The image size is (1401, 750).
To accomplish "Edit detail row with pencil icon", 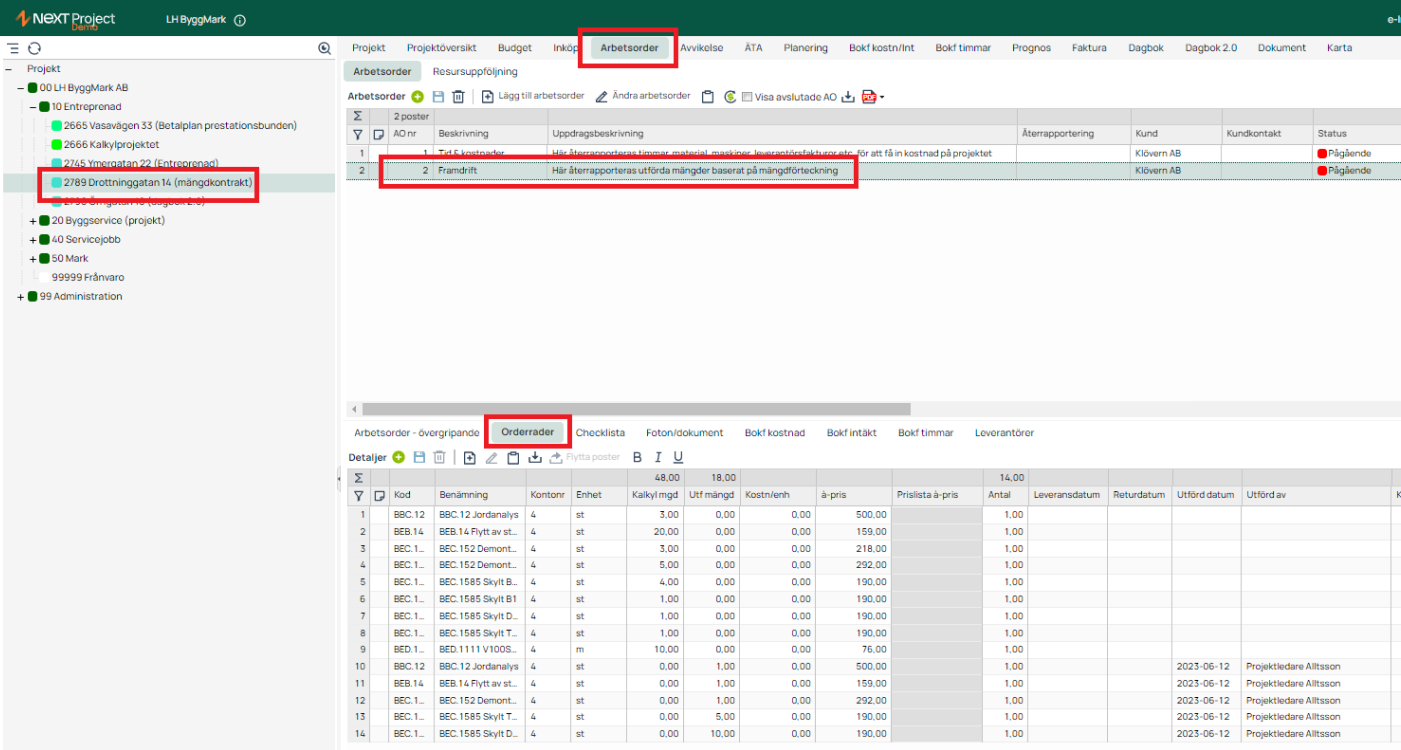I will point(491,457).
